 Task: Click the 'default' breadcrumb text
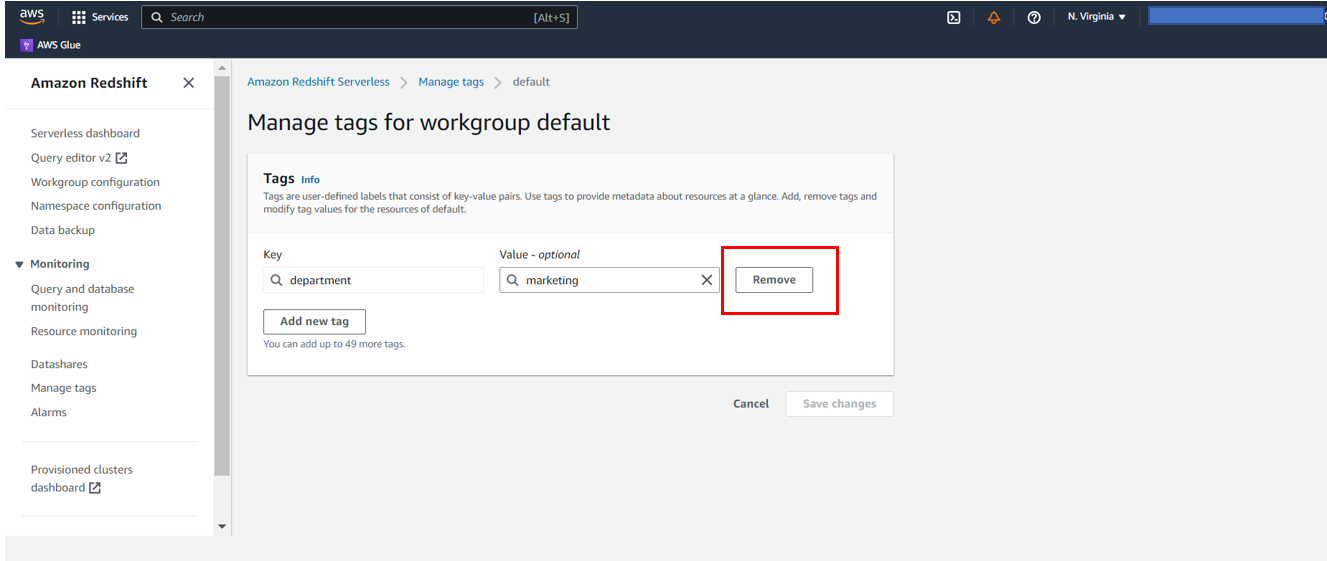[531, 82]
